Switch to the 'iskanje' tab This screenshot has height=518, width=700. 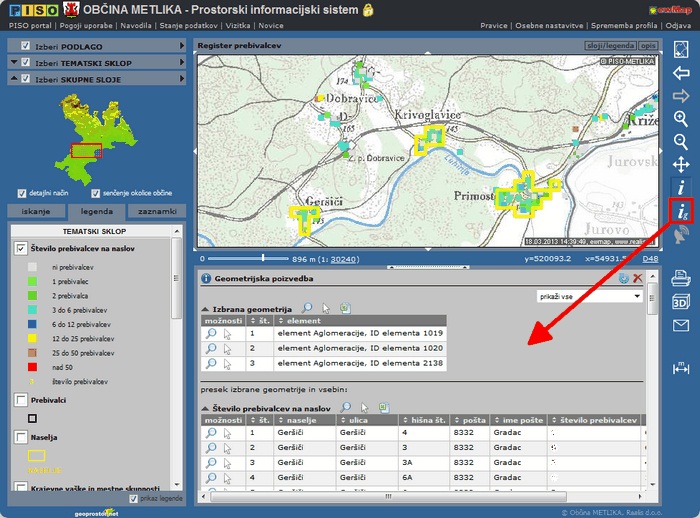35,211
